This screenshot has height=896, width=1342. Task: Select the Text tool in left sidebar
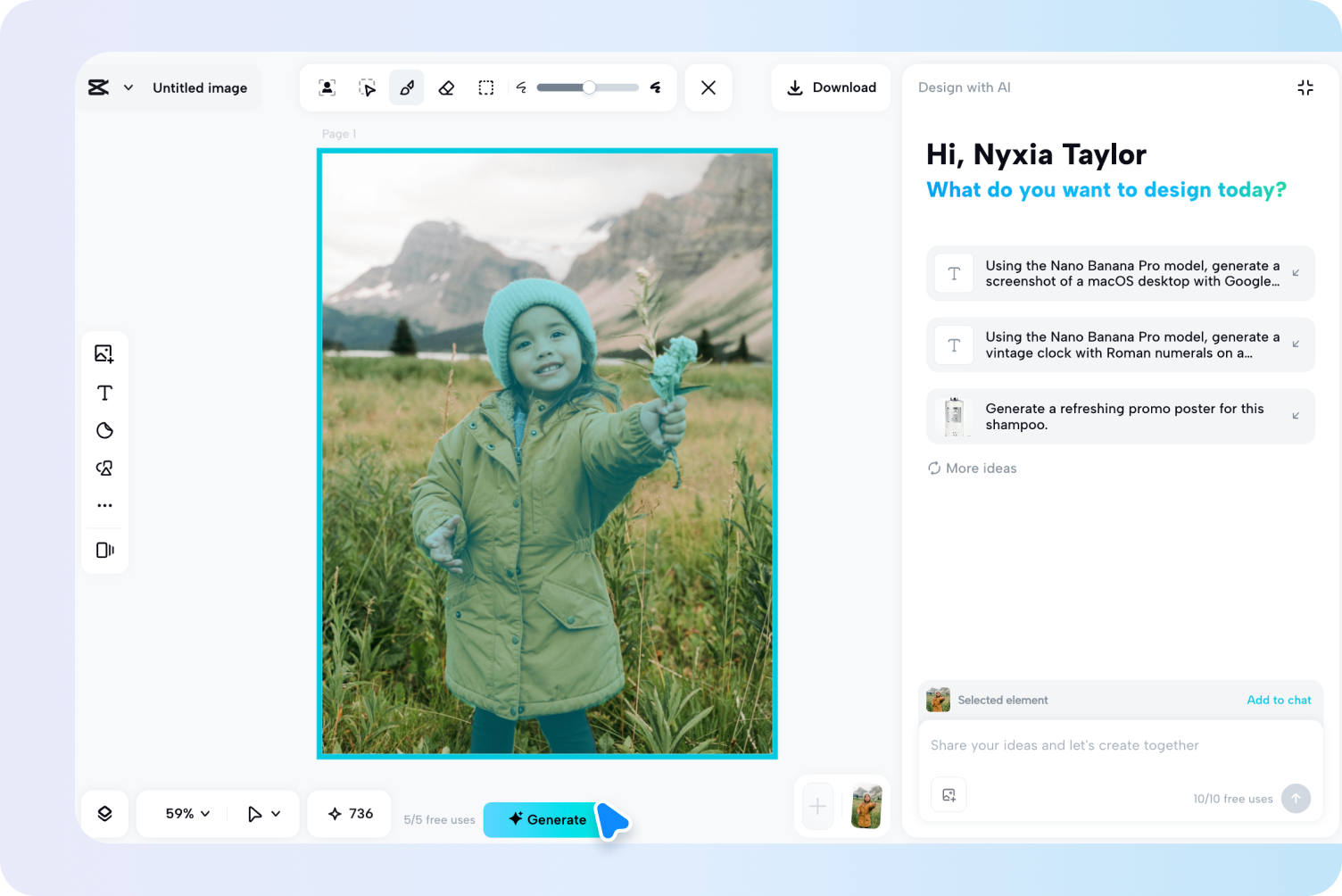pos(104,393)
